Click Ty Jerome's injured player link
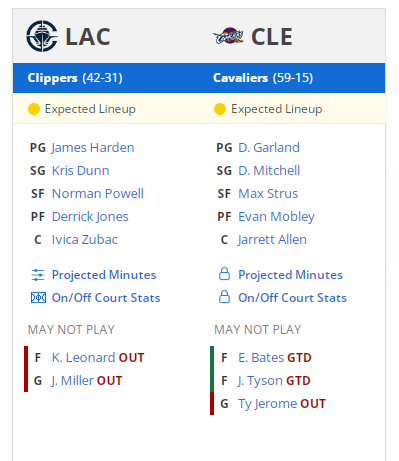 [x=267, y=404]
